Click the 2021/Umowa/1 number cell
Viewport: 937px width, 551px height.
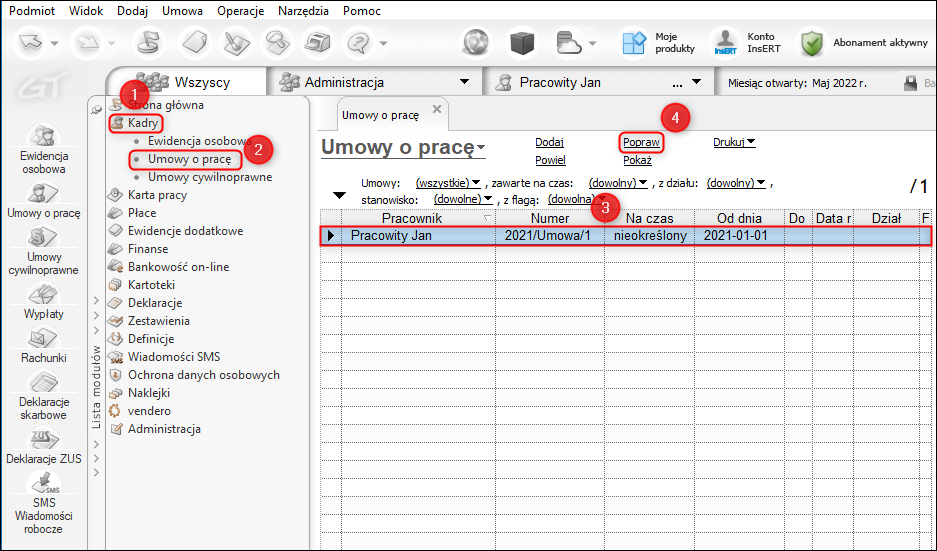(549, 235)
